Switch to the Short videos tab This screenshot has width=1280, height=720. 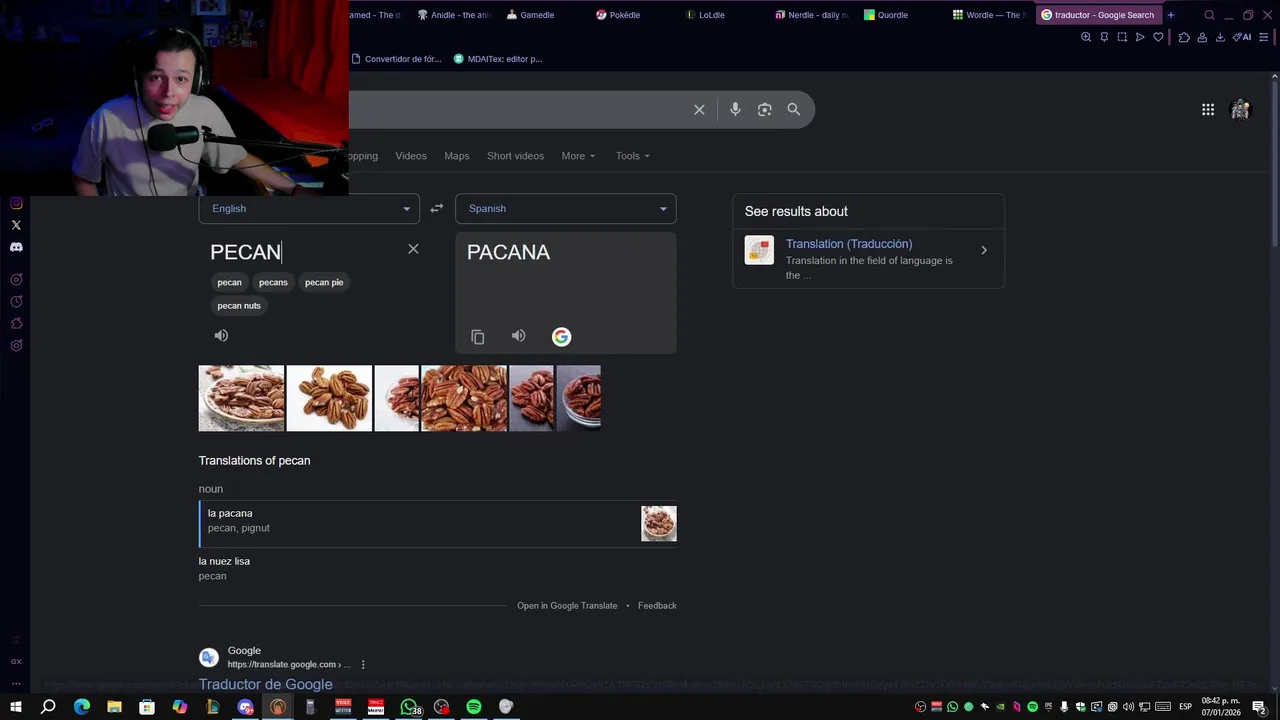515,156
